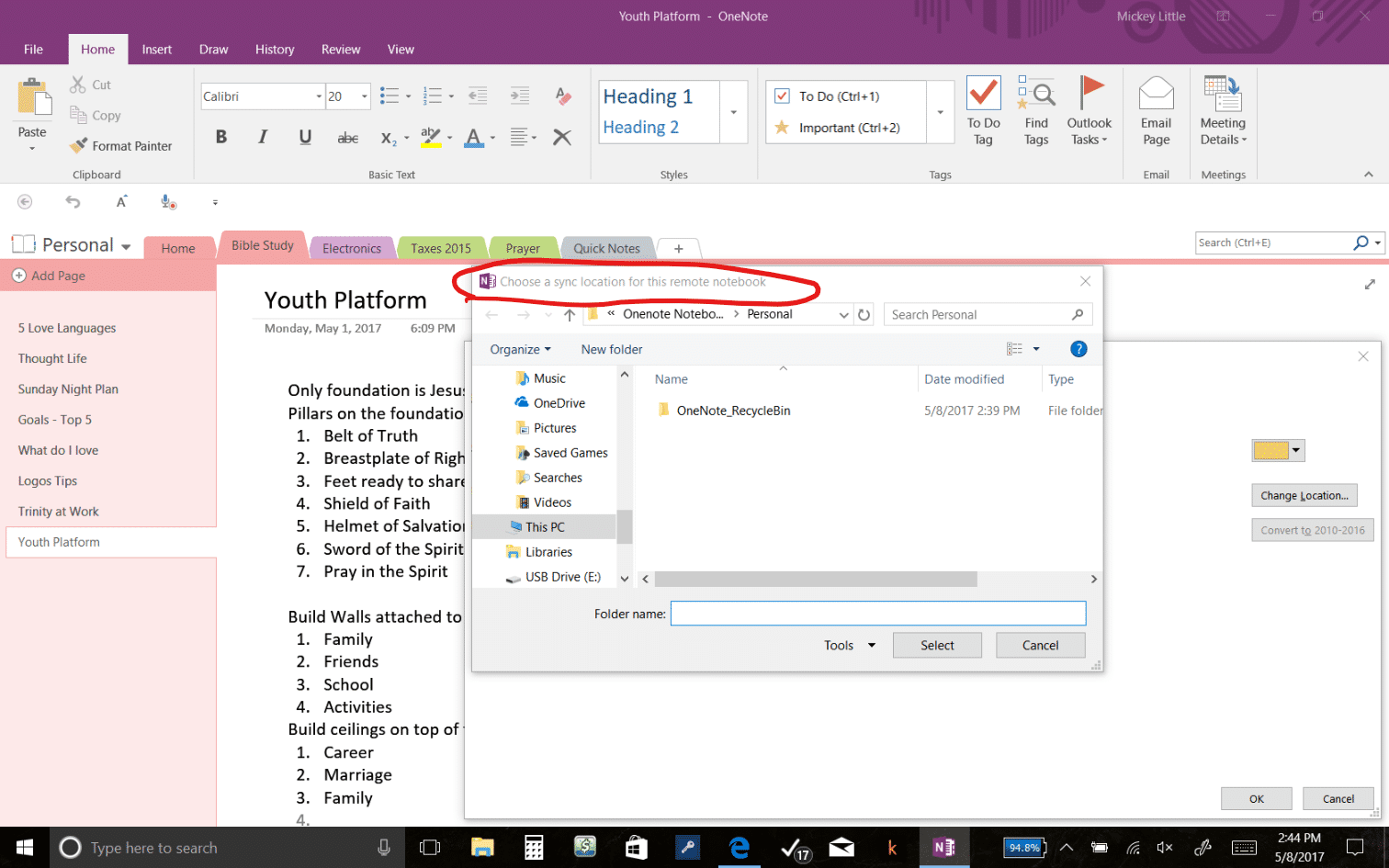Click the microphone dictate icon in toolbar
Image resolution: width=1389 pixels, height=868 pixels.
click(x=168, y=202)
